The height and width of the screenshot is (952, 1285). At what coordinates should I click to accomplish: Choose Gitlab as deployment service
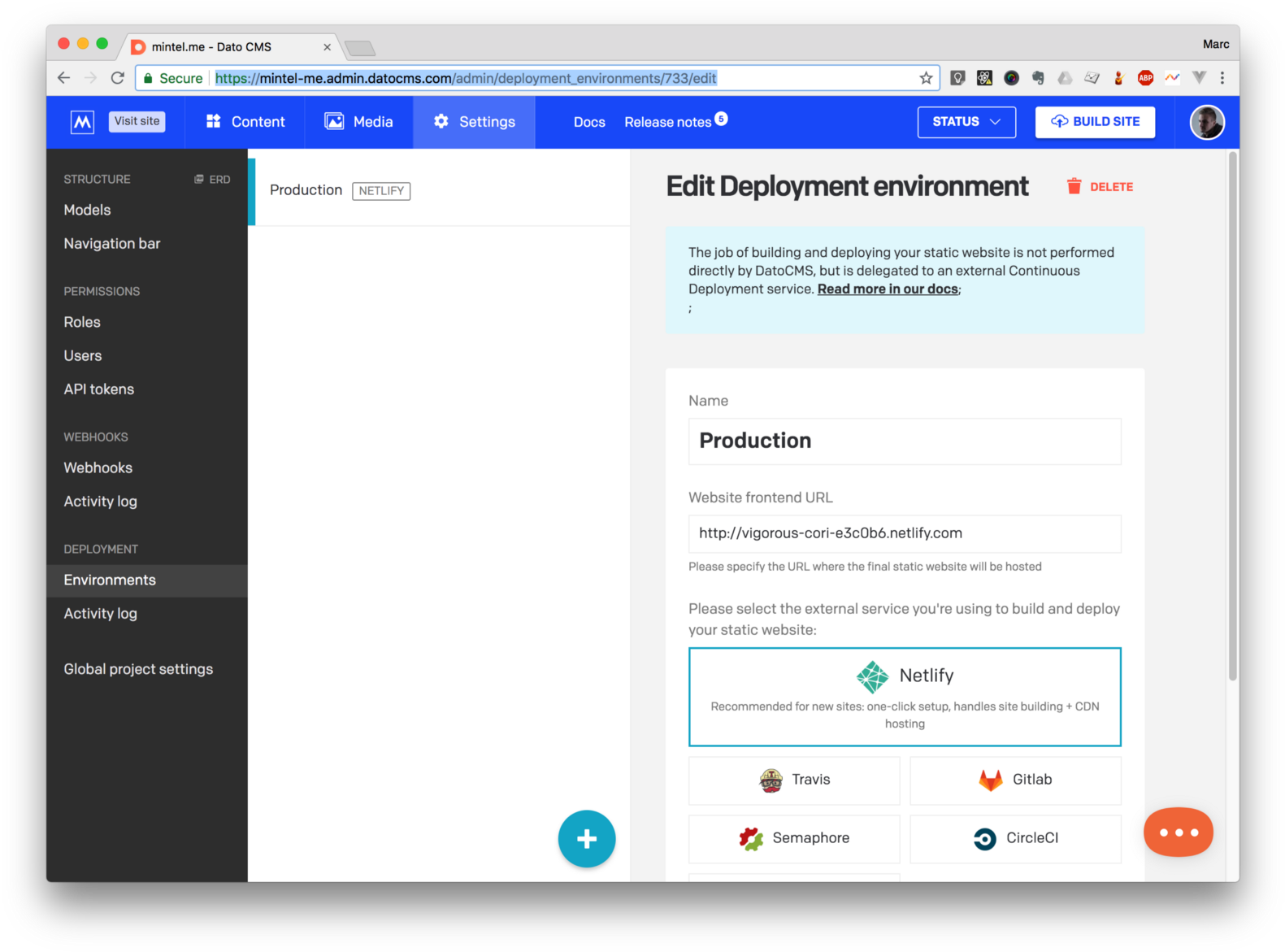tap(1015, 780)
